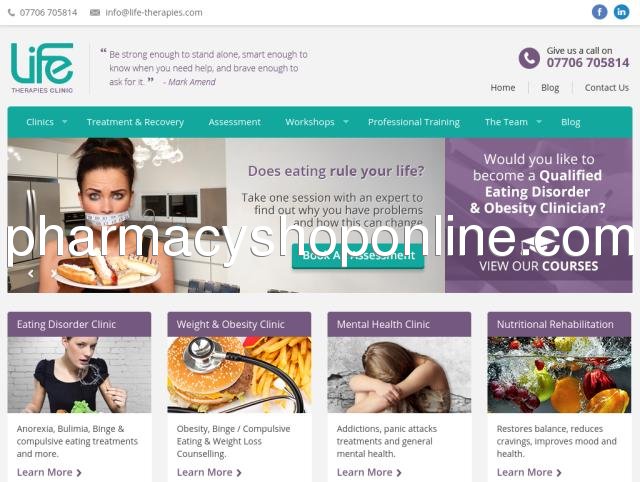Go to previous slide arrow on banner
The width and height of the screenshot is (640, 482).
click(x=31, y=273)
